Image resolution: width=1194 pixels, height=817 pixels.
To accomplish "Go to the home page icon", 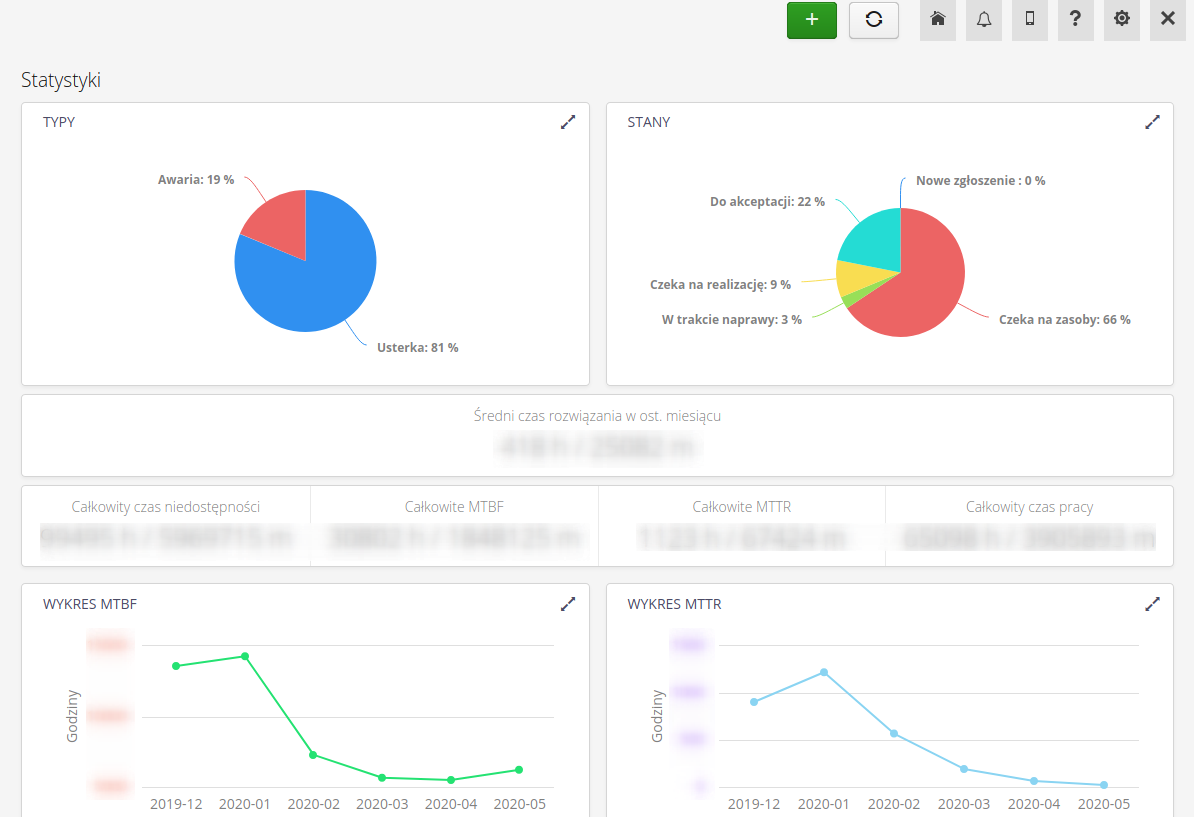I will pos(937,20).
